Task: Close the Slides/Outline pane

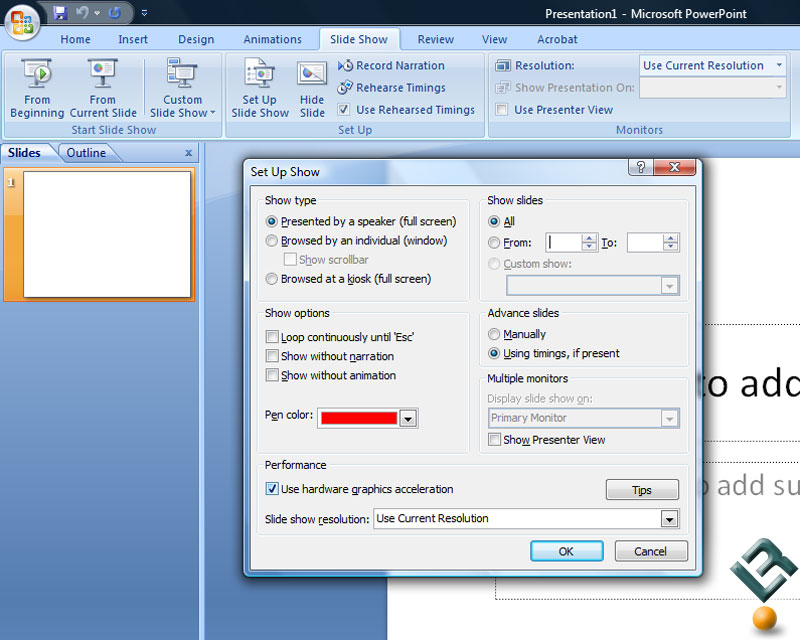Action: click(188, 153)
